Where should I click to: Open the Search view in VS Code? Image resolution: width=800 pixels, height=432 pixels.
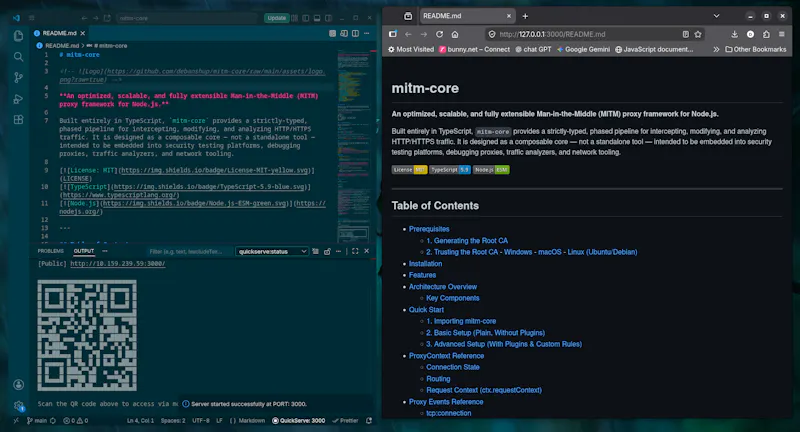click(18, 57)
